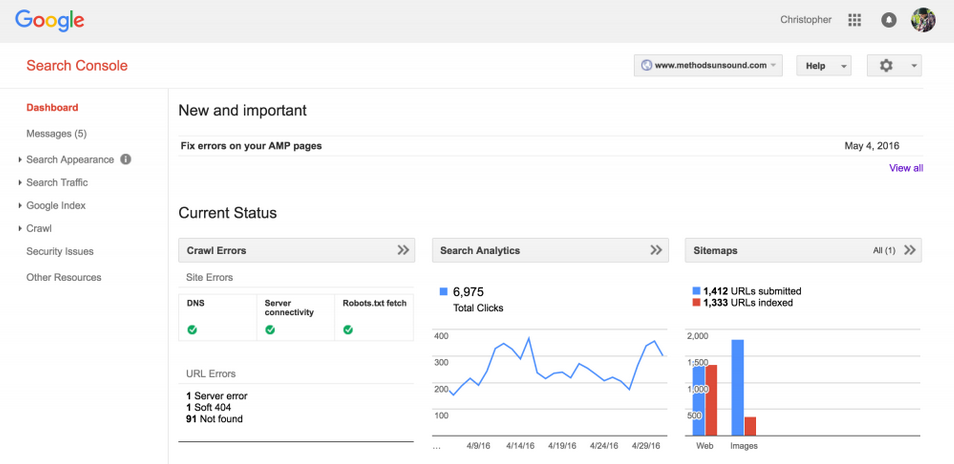Click the Google logo
The height and width of the screenshot is (464, 954).
50,21
